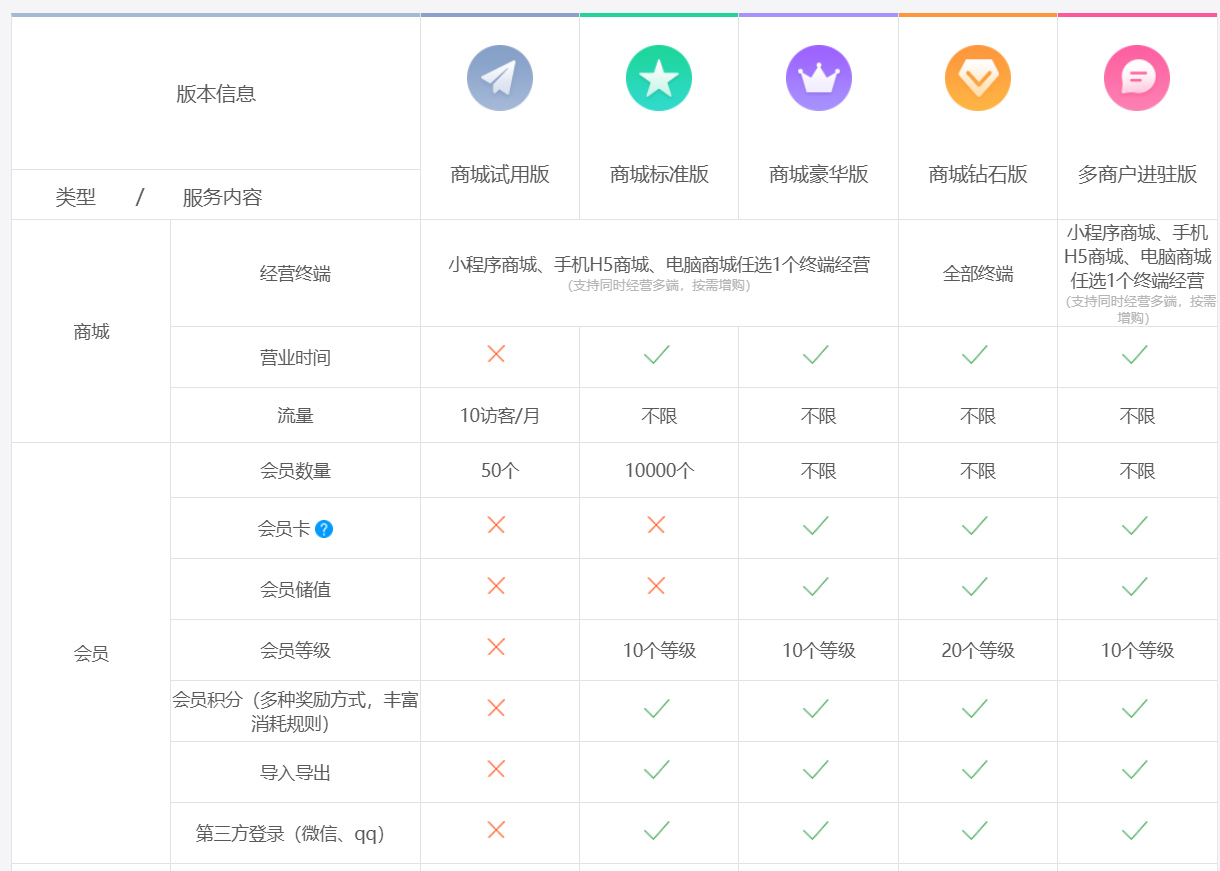Click the 全部终端 cell in 商城钻石版
Viewport: 1220px width, 871px height.
978,274
